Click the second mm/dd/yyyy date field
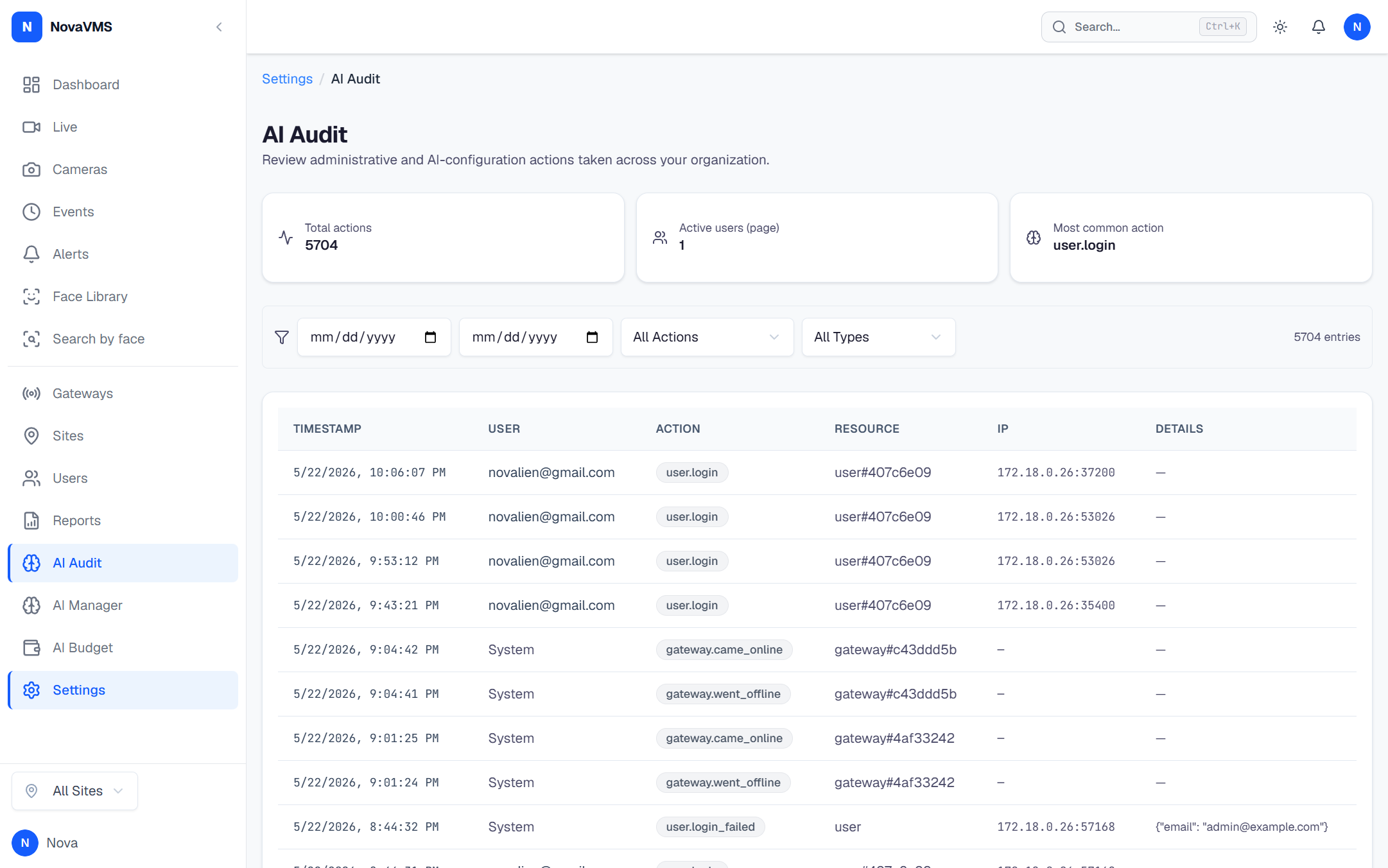 (535, 337)
